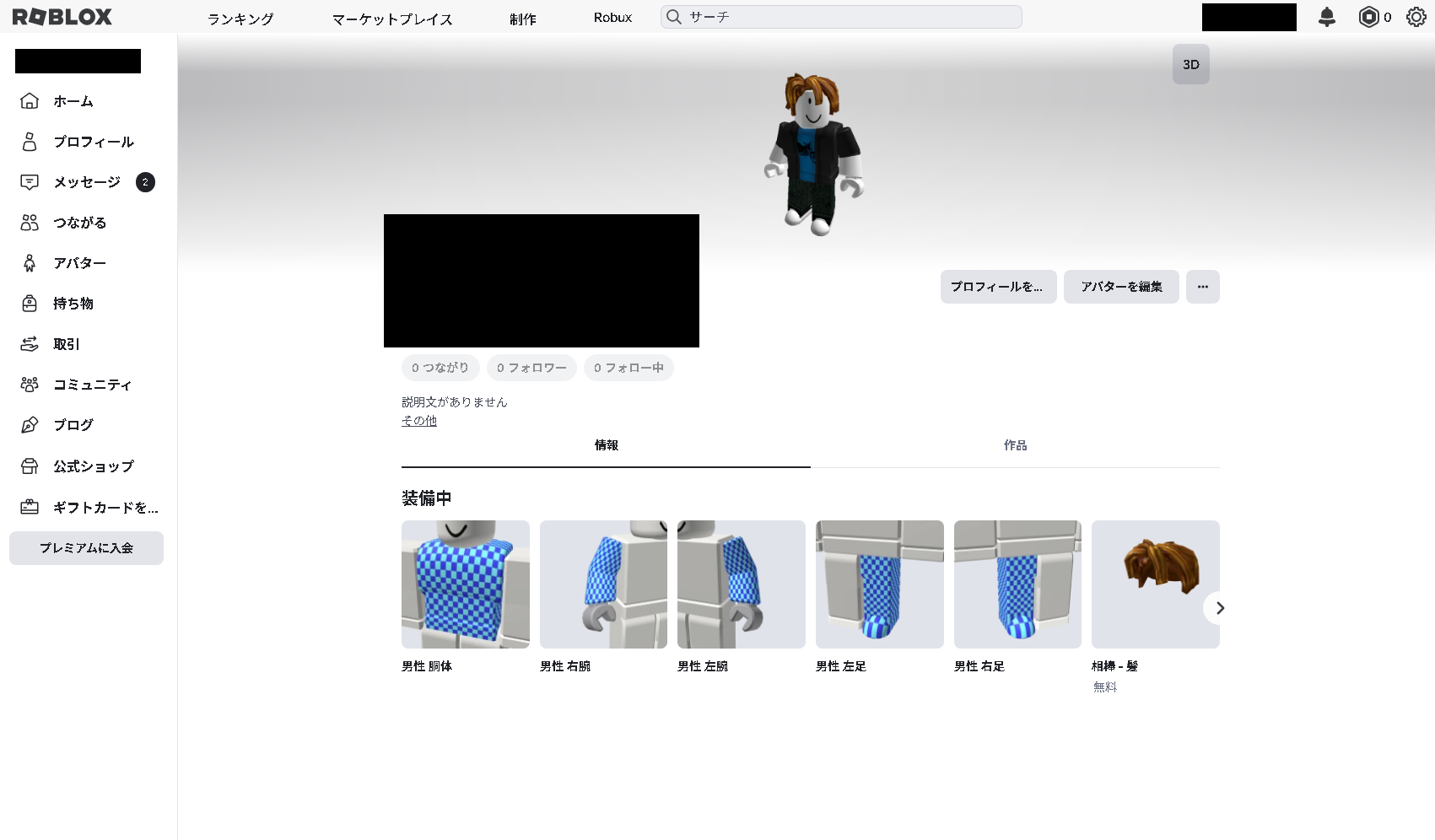The image size is (1435, 840).
Task: Switch to the 作品 tab
Action: (x=1015, y=445)
